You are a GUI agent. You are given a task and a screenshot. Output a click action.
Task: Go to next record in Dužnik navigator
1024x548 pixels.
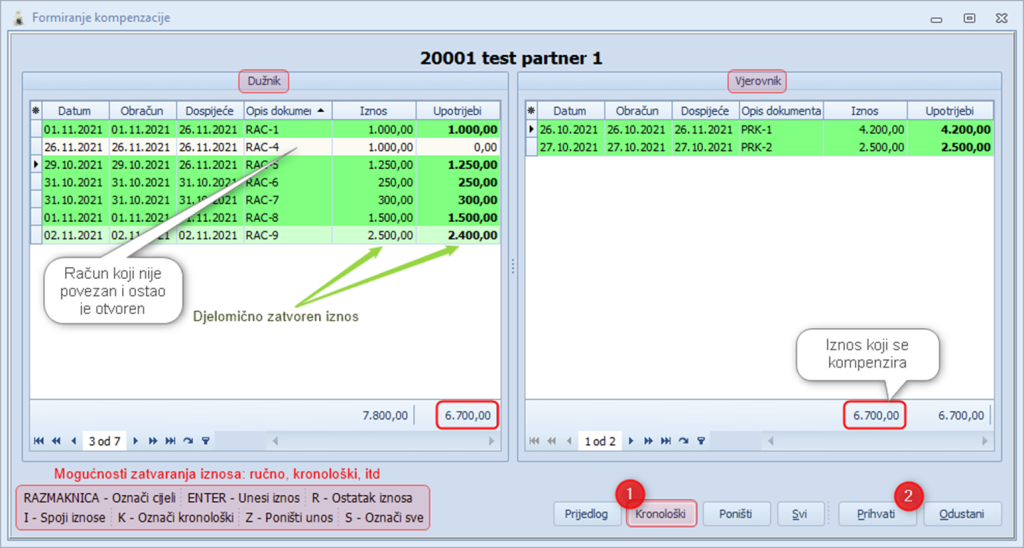click(137, 440)
